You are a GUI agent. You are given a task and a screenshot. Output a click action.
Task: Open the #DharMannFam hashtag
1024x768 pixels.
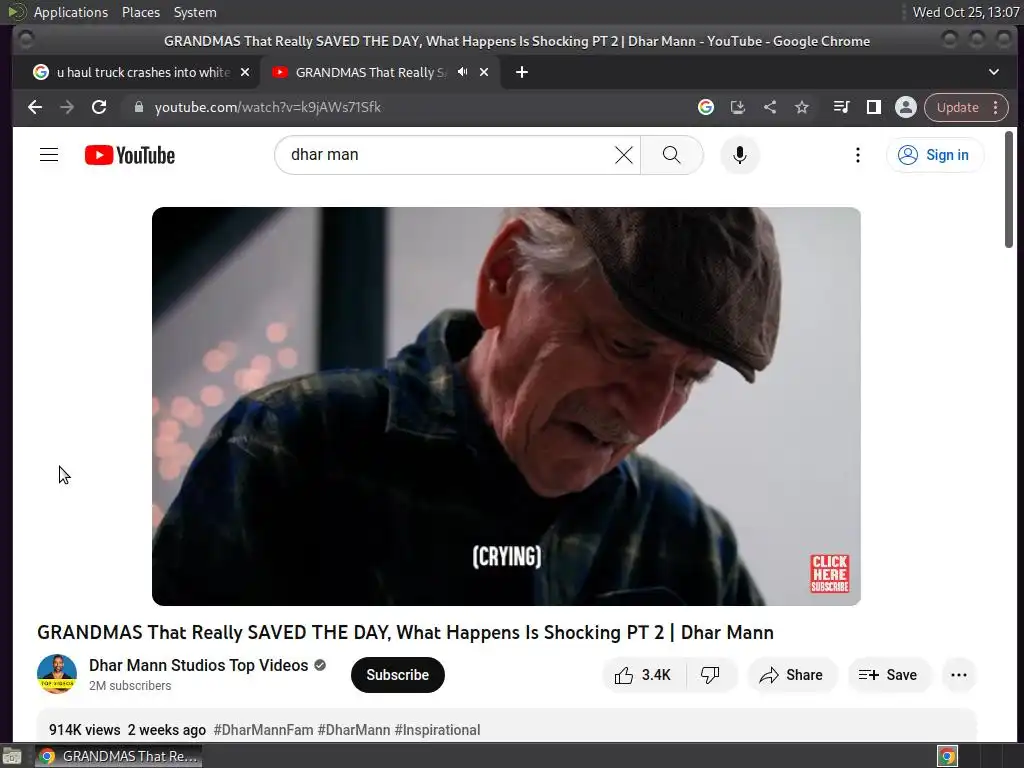pos(263,729)
